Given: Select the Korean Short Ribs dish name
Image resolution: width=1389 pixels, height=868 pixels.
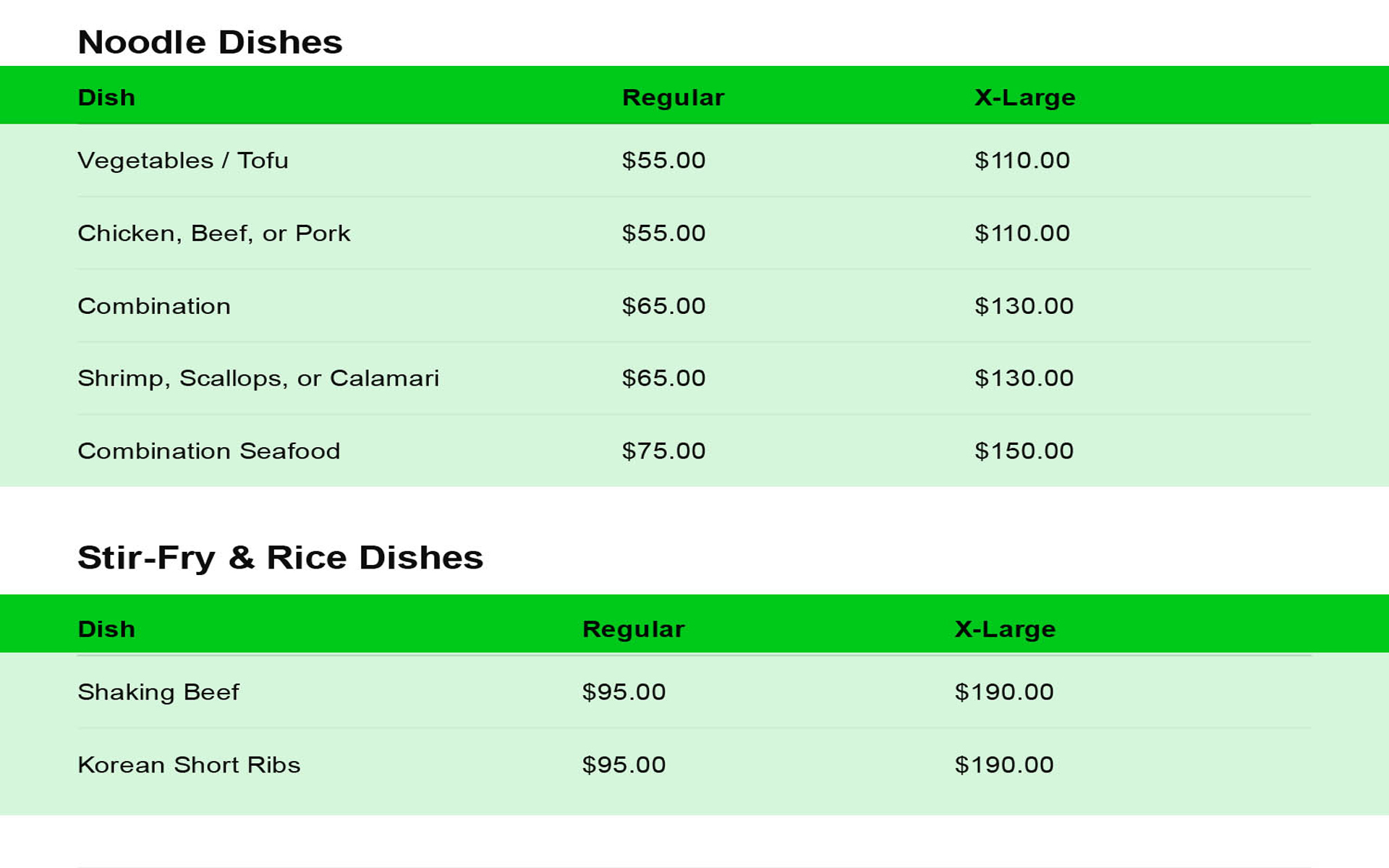Looking at the screenshot, I should 189,765.
